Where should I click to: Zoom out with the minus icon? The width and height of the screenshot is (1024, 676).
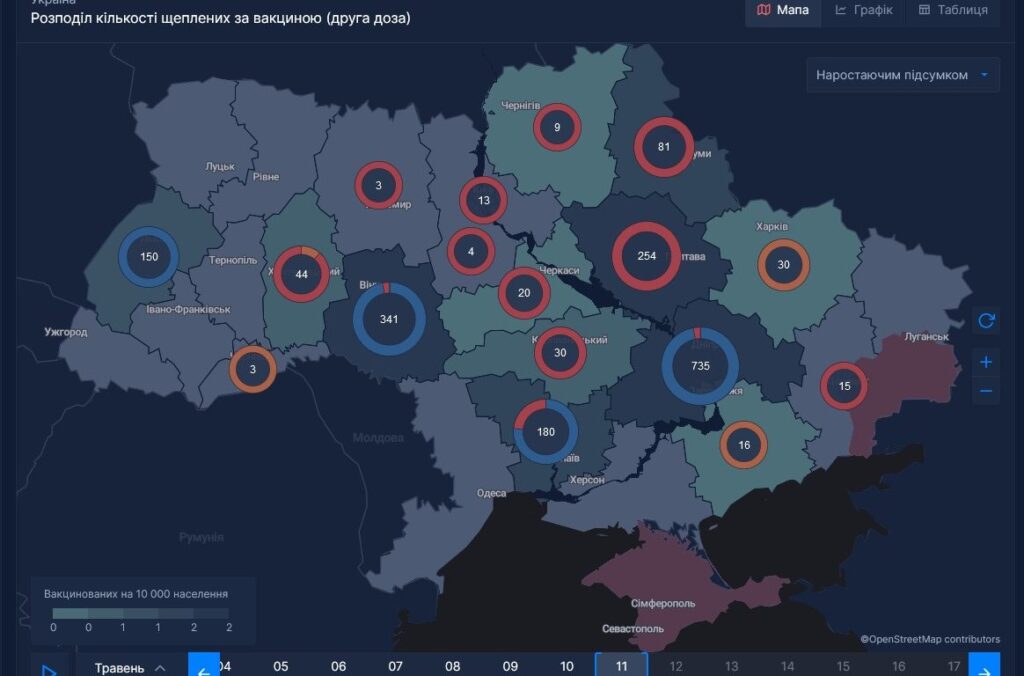(x=986, y=390)
